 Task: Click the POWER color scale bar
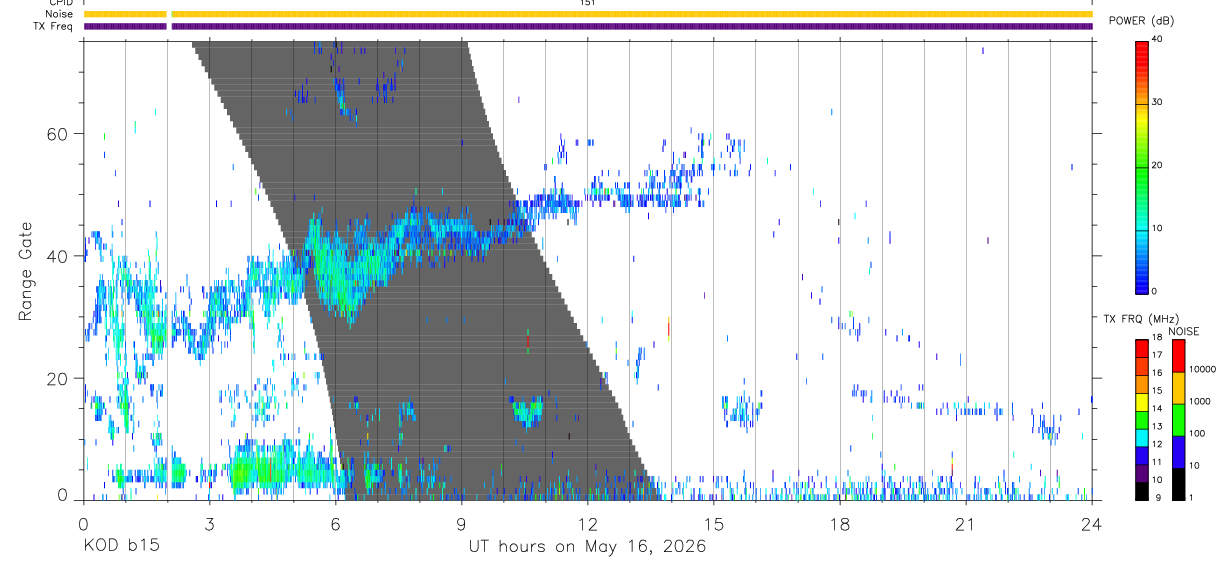click(1141, 166)
